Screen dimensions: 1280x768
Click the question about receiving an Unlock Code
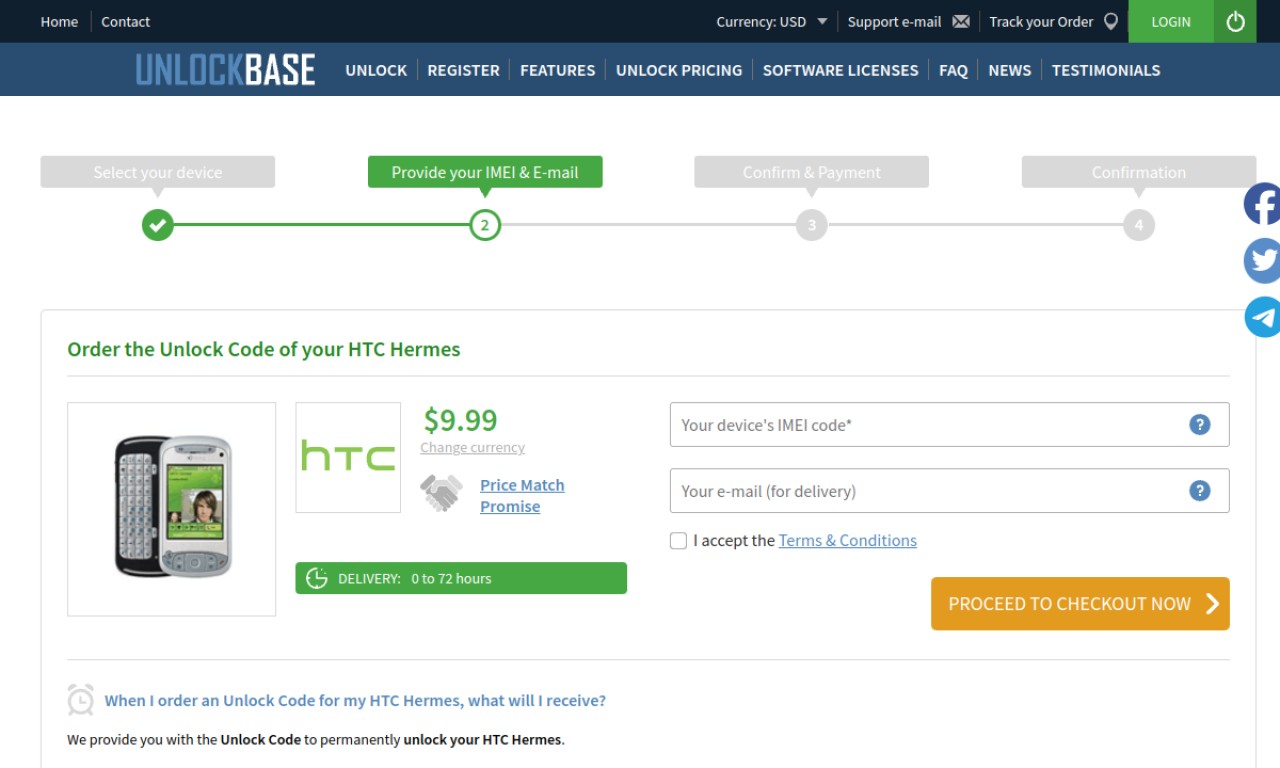[x=355, y=700]
